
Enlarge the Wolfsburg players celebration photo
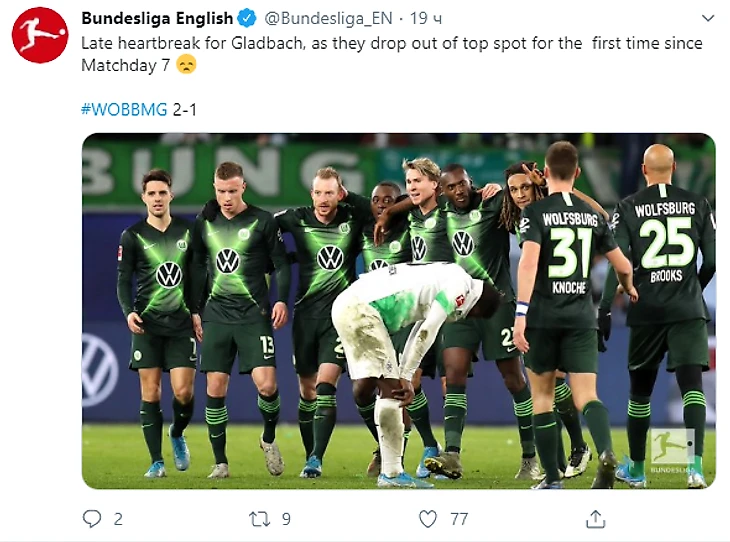point(399,311)
